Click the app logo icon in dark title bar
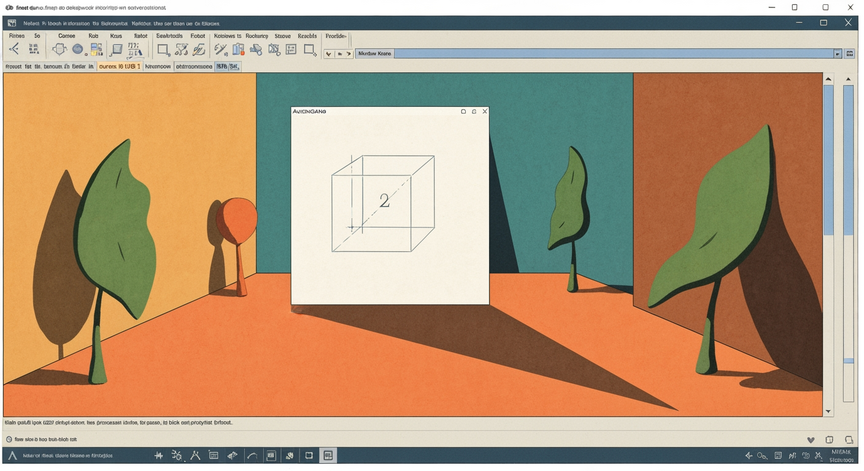This screenshot has height=471, width=864. (x=12, y=23)
